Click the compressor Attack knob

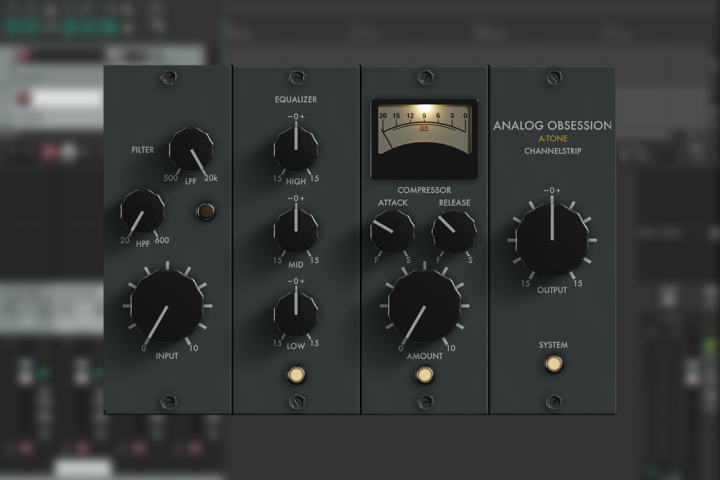pyautogui.click(x=392, y=230)
